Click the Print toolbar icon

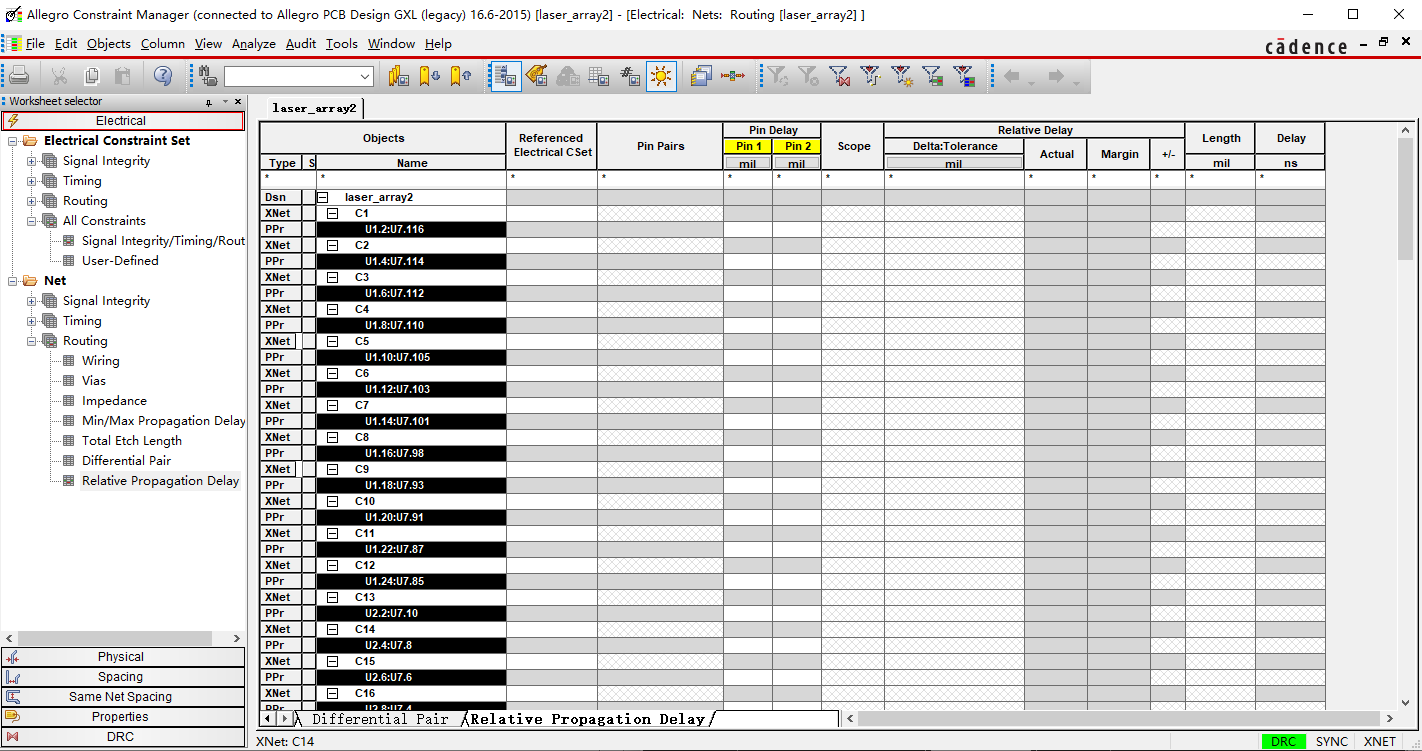pyautogui.click(x=19, y=76)
